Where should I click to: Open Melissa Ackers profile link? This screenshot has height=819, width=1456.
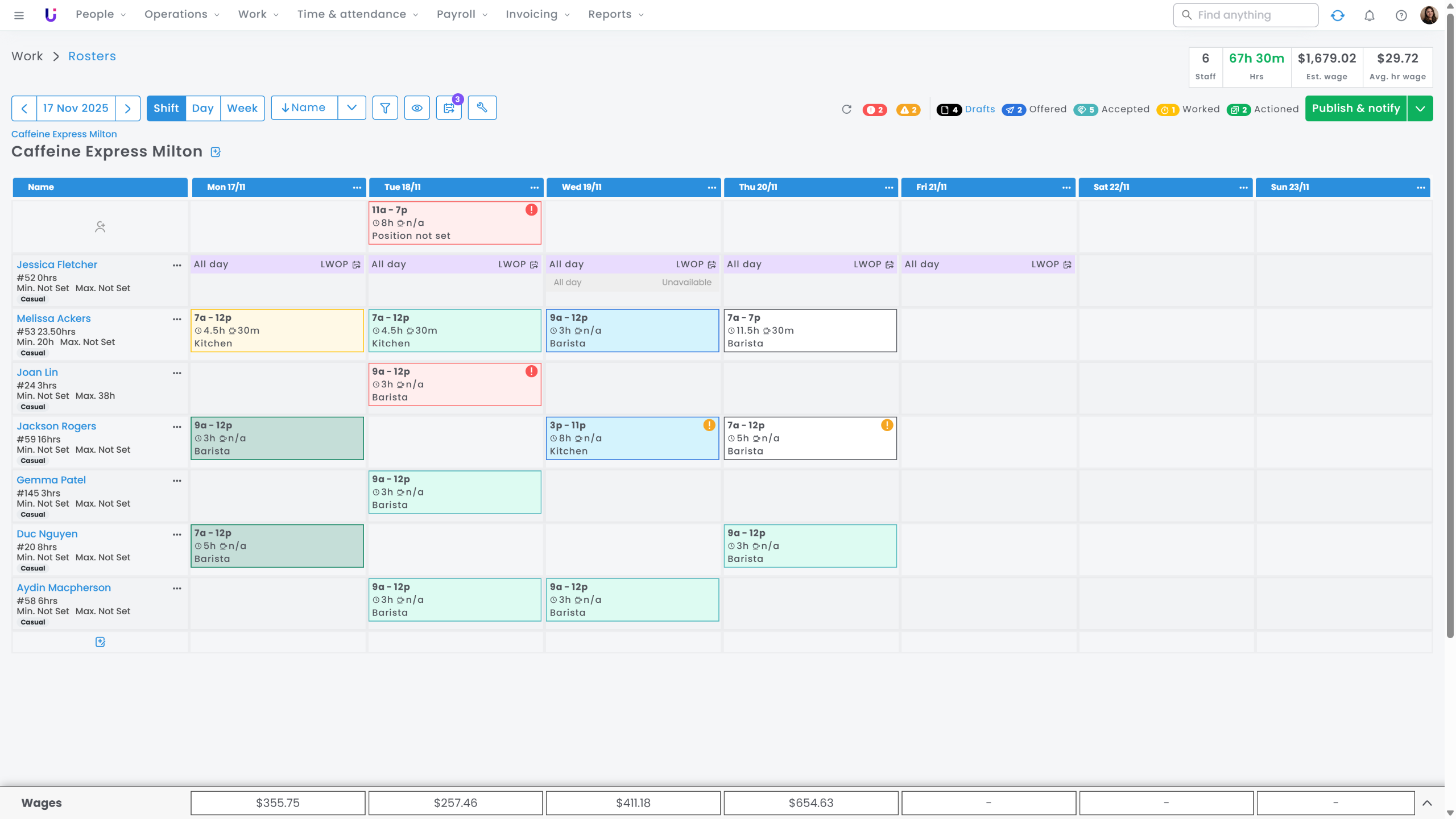pyautogui.click(x=53, y=318)
